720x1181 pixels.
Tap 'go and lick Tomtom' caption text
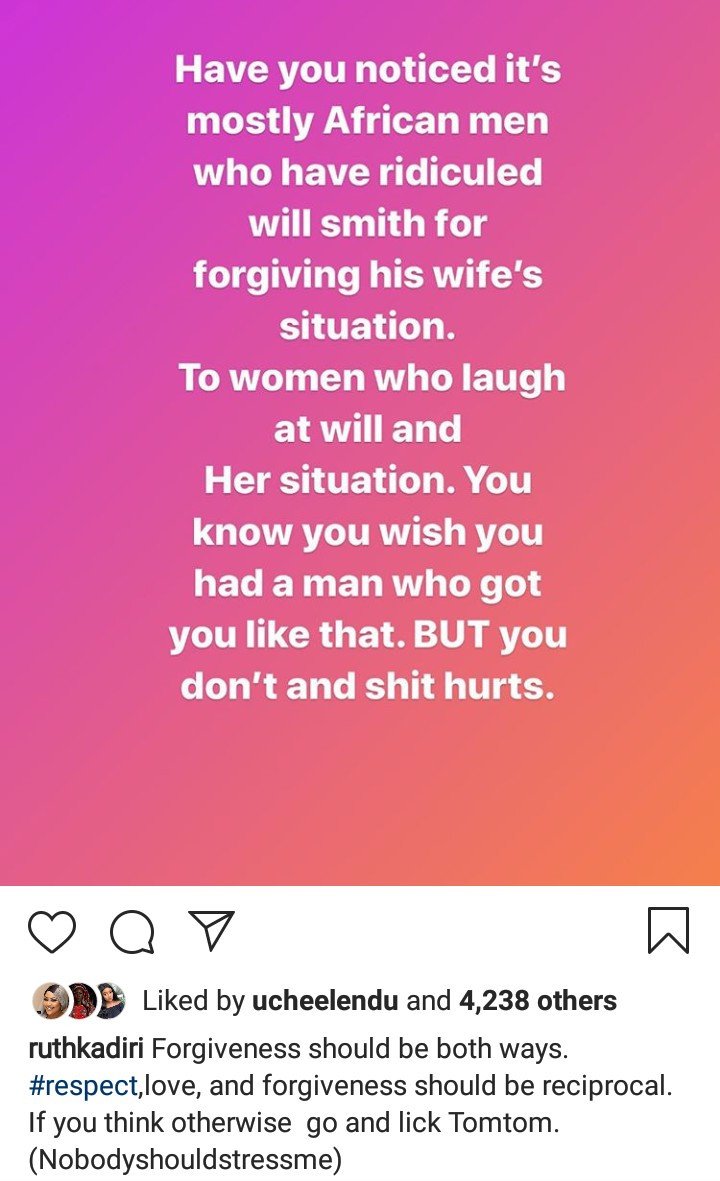pos(431,1122)
